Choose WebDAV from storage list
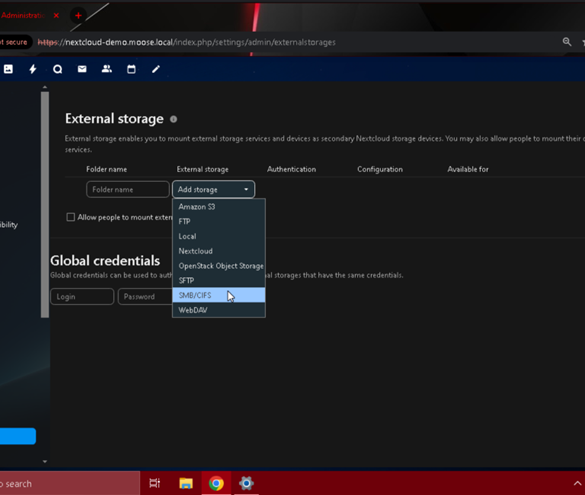This screenshot has width=585, height=495. pyautogui.click(x=219, y=310)
